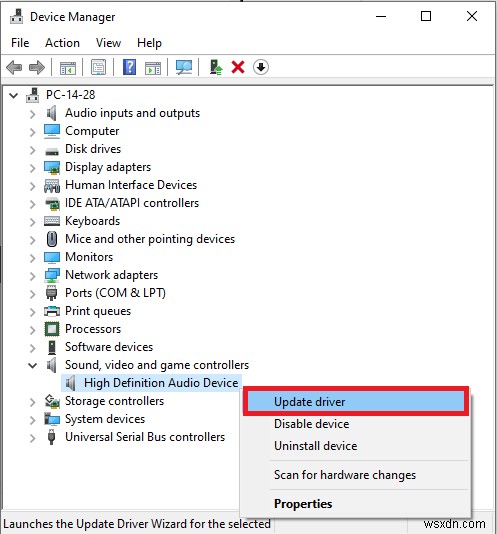The image size is (497, 534).
Task: Click the Ports (COM & LPT) plug icon
Action: tap(51, 293)
